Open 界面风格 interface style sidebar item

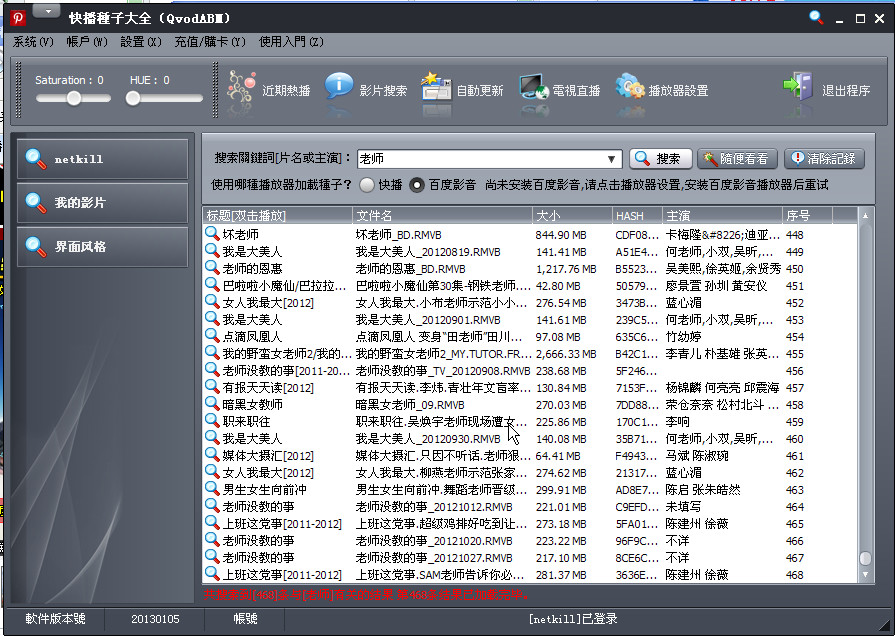point(103,246)
